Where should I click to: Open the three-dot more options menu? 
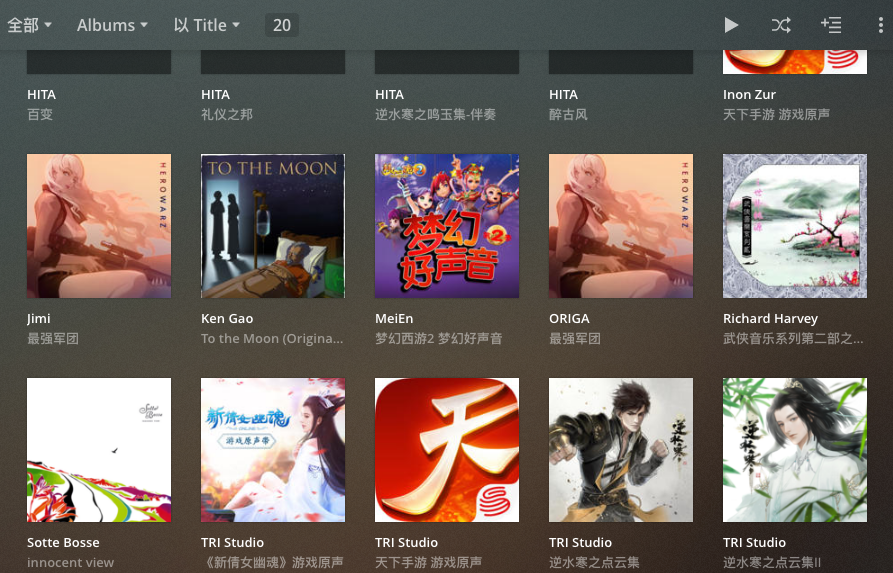[x=880, y=25]
